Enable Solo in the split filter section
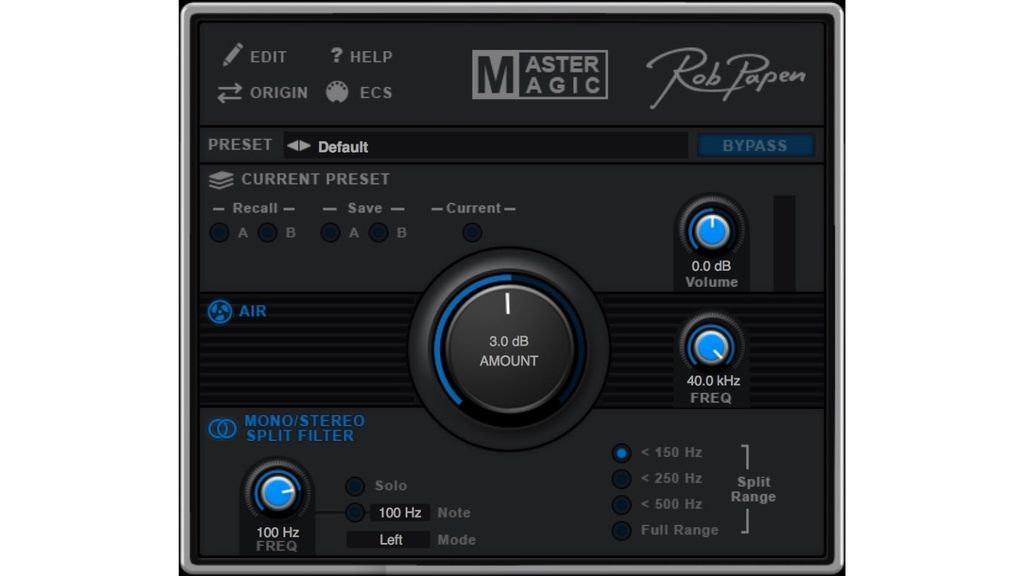This screenshot has height=576, width=1024. click(x=356, y=485)
